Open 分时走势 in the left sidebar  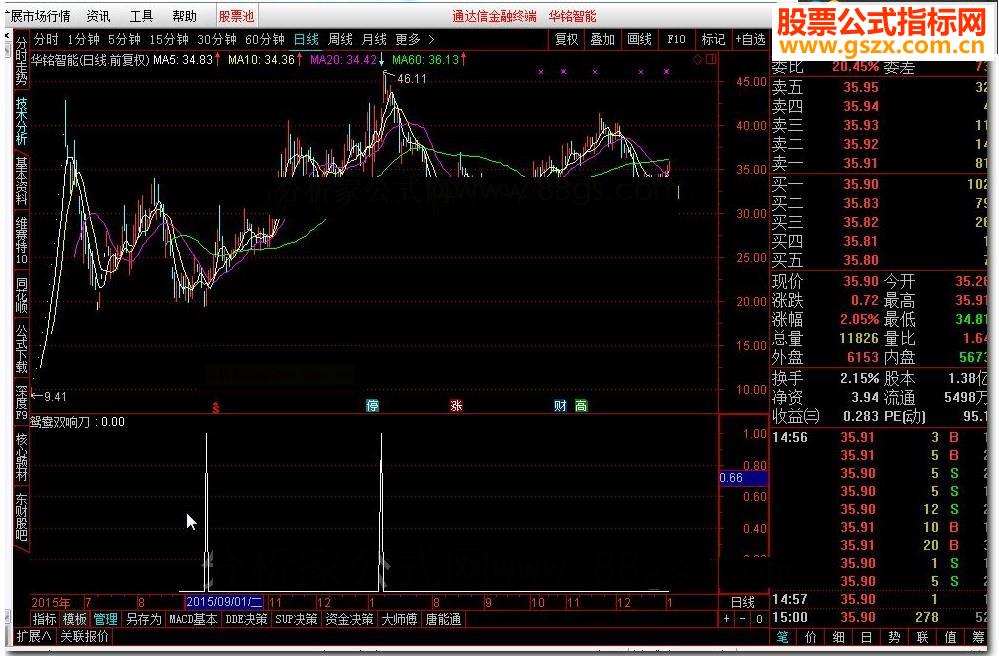(x=21, y=61)
